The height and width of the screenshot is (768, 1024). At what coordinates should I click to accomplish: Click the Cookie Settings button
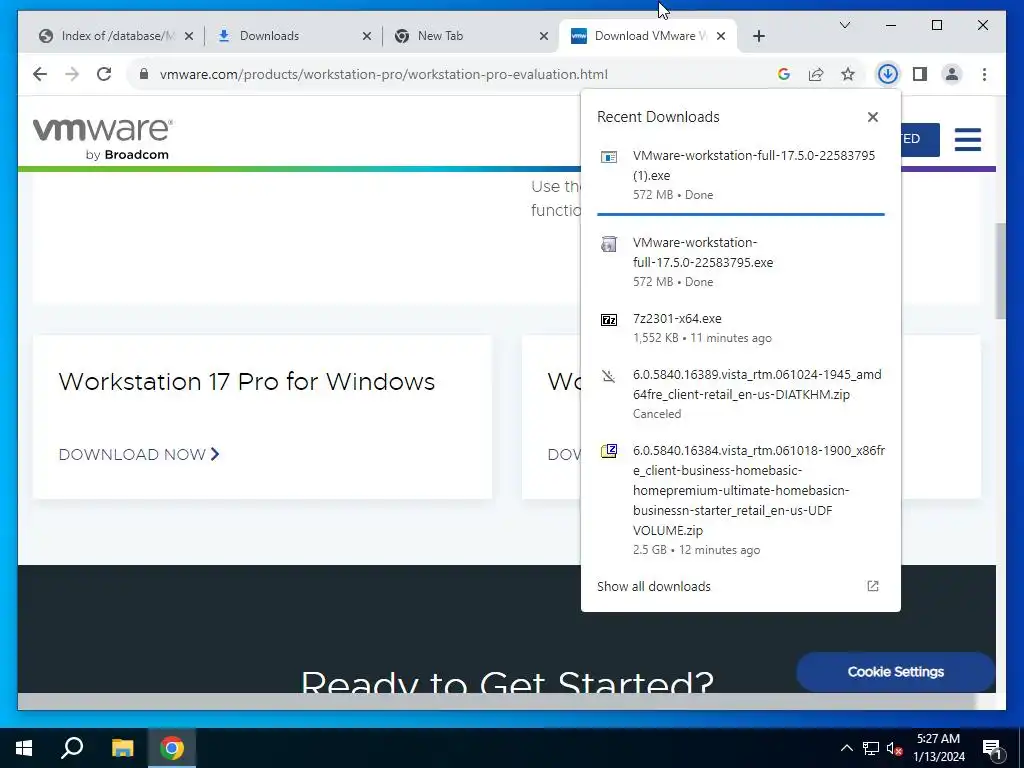895,672
